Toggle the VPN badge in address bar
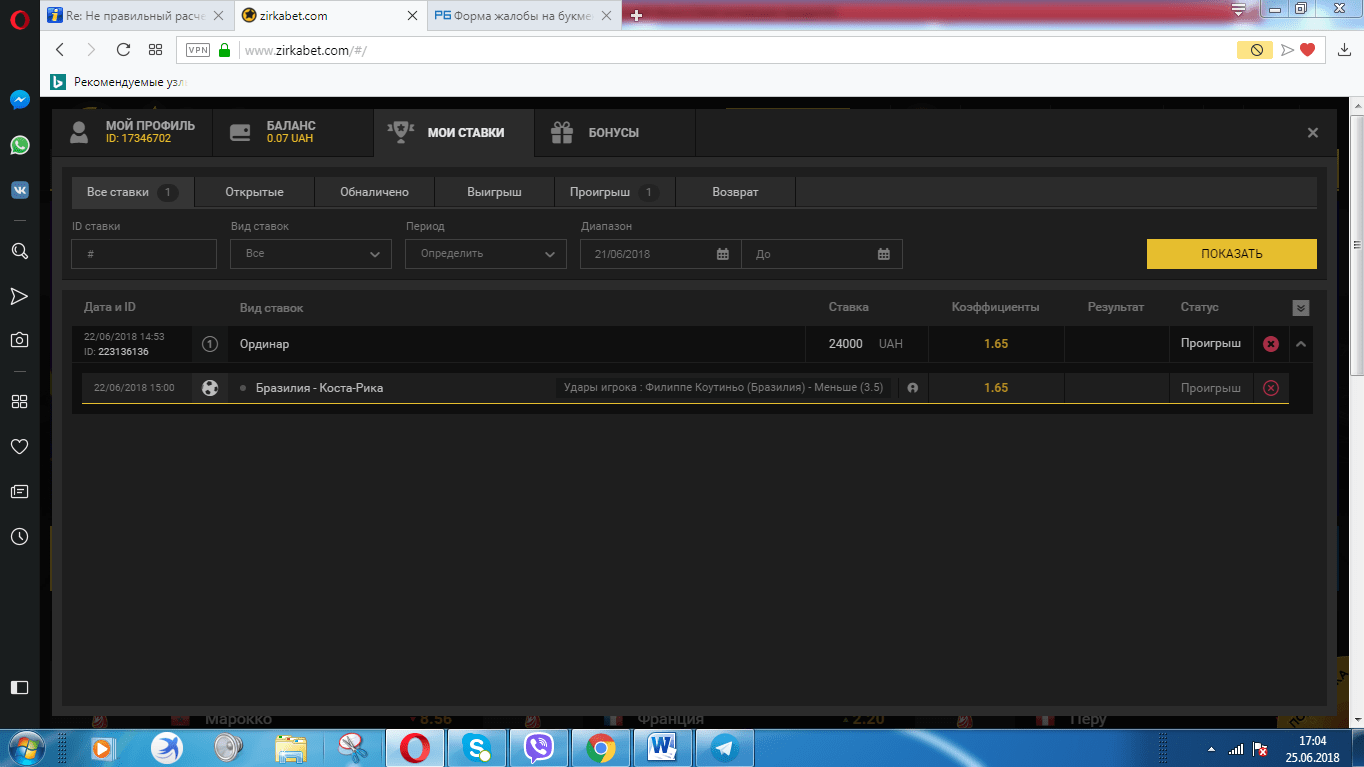 pos(198,50)
